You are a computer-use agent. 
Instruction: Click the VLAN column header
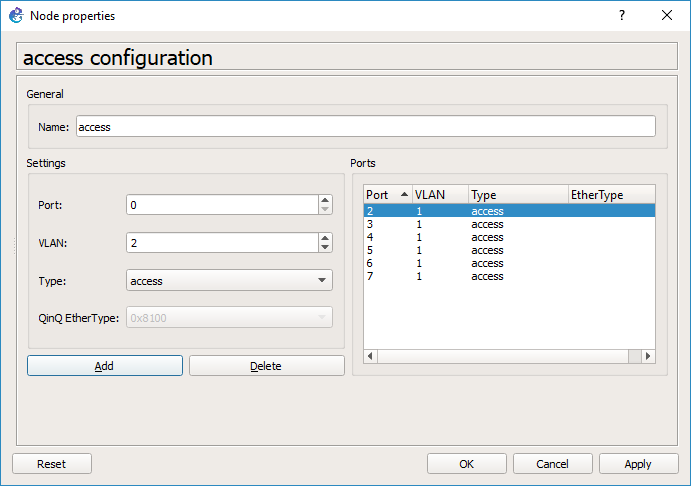coord(439,194)
